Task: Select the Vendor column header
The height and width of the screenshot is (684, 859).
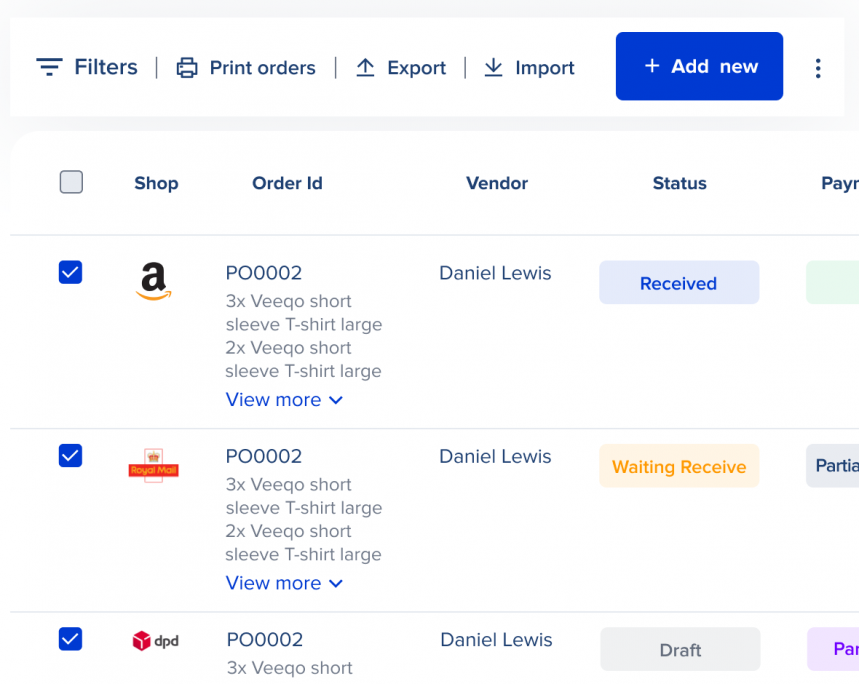Action: [x=496, y=183]
